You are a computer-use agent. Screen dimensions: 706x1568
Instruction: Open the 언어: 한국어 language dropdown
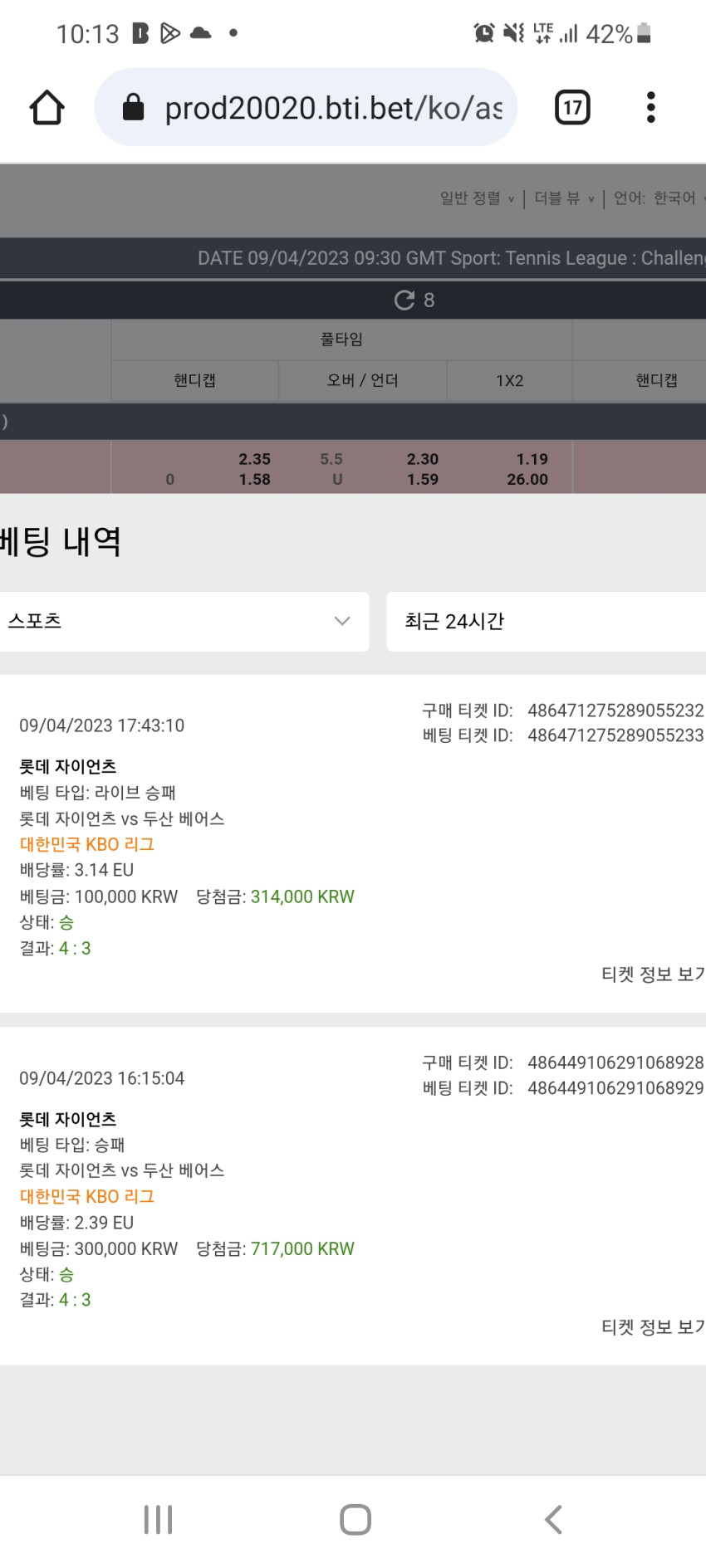tap(659, 198)
